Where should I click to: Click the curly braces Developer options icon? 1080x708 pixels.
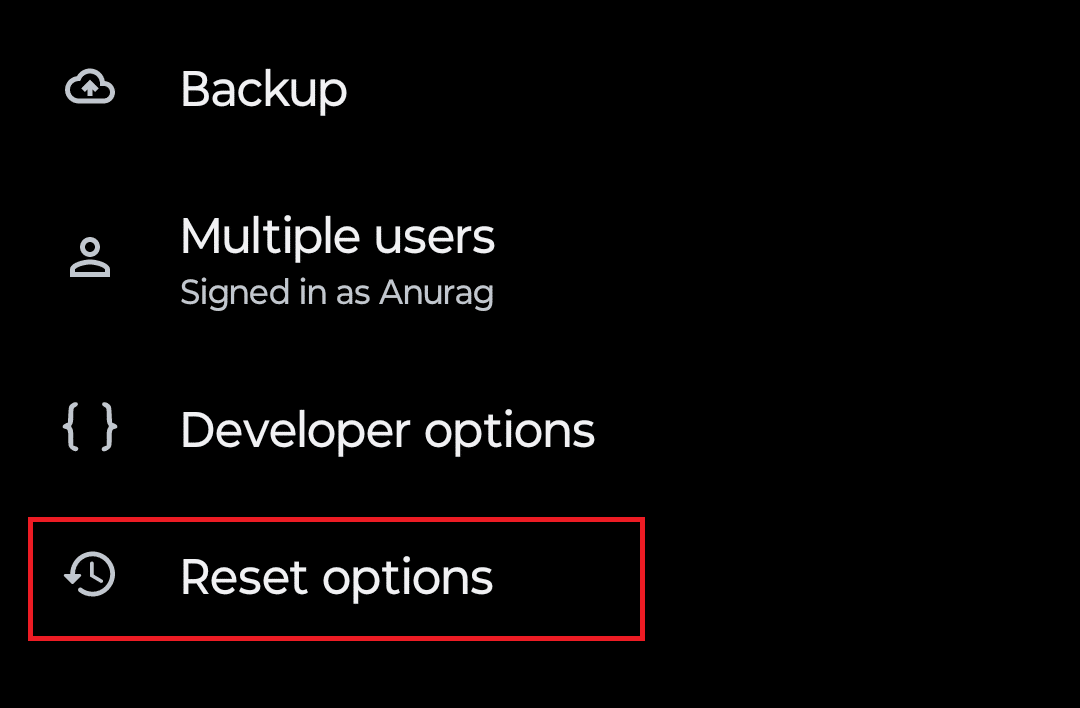[89, 429]
